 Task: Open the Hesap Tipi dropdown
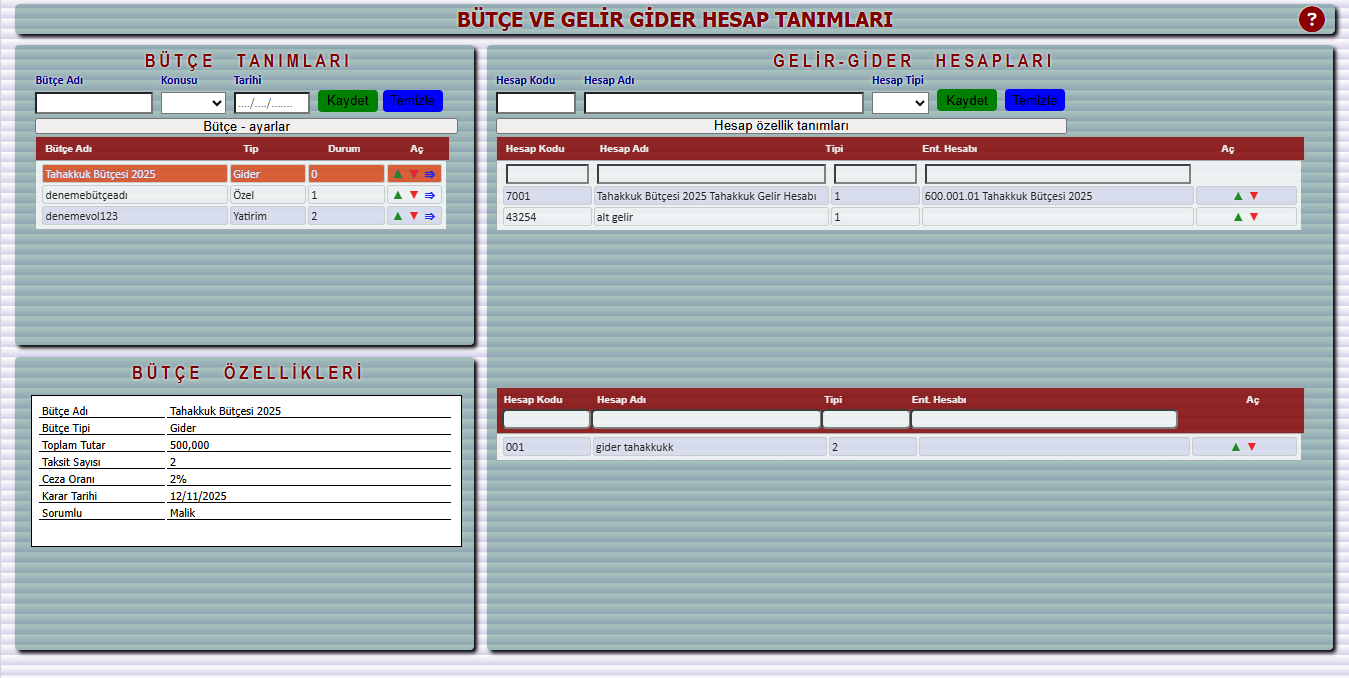900,102
